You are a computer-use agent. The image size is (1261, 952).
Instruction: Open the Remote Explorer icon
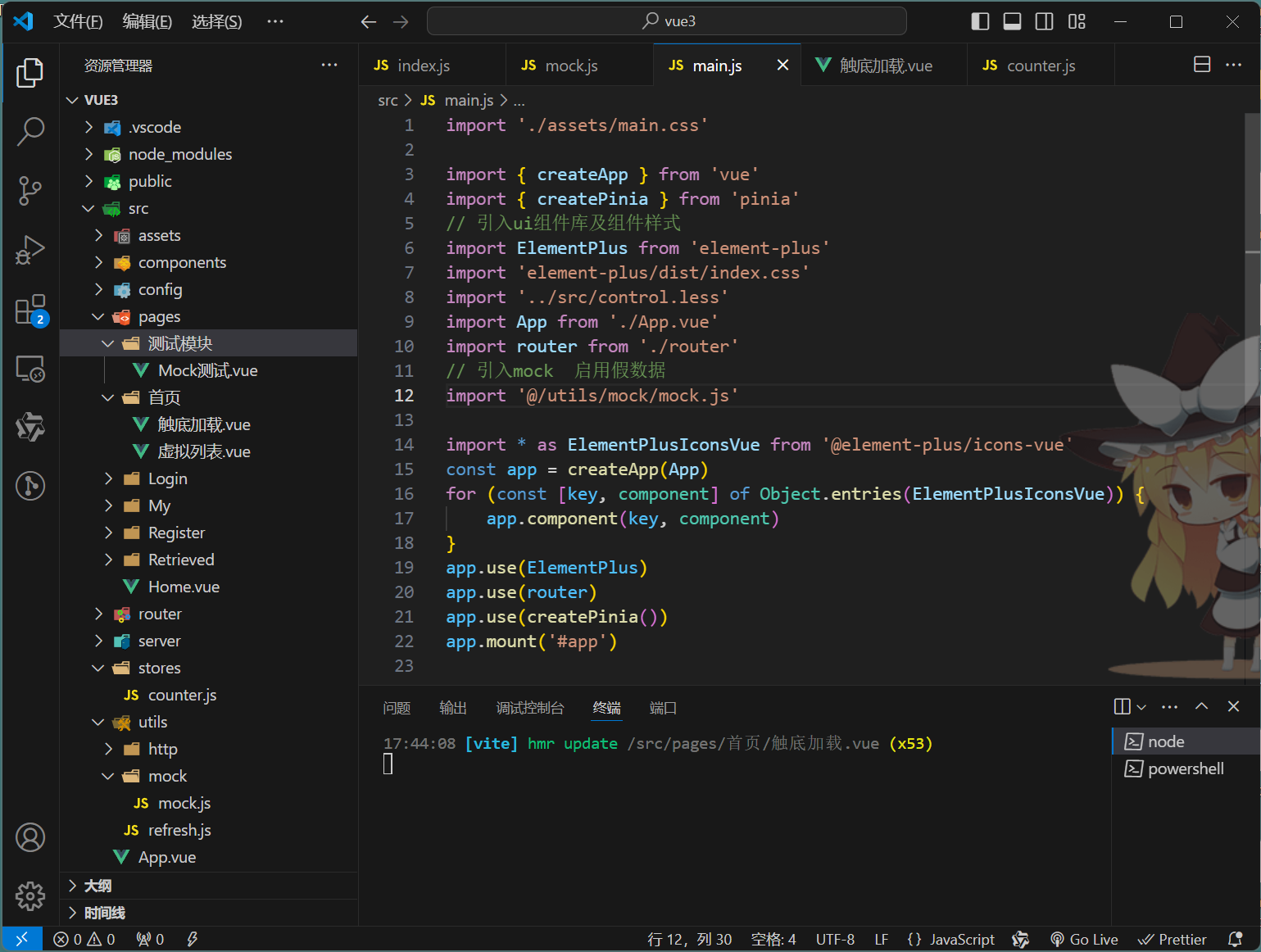pyautogui.click(x=30, y=369)
